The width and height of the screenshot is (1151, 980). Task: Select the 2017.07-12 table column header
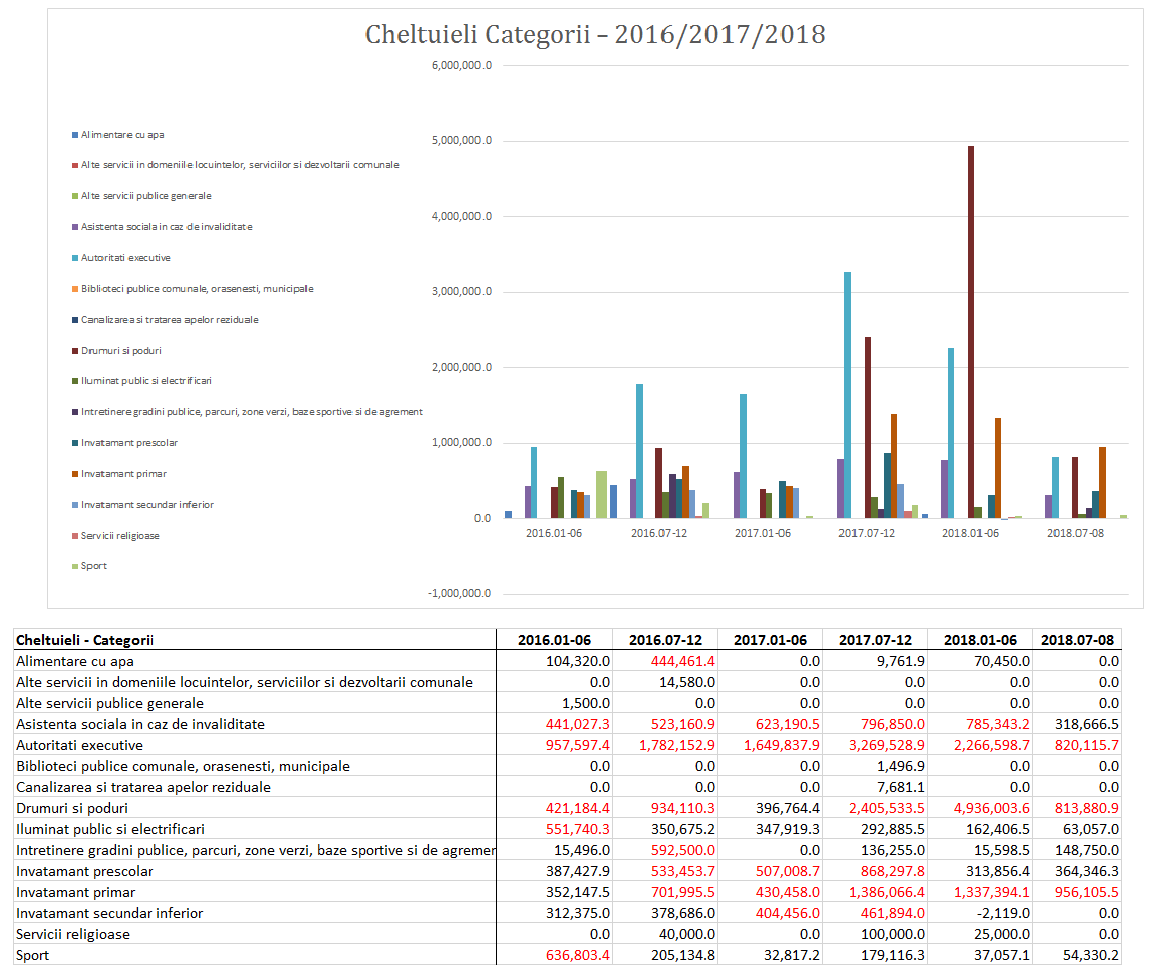point(875,640)
